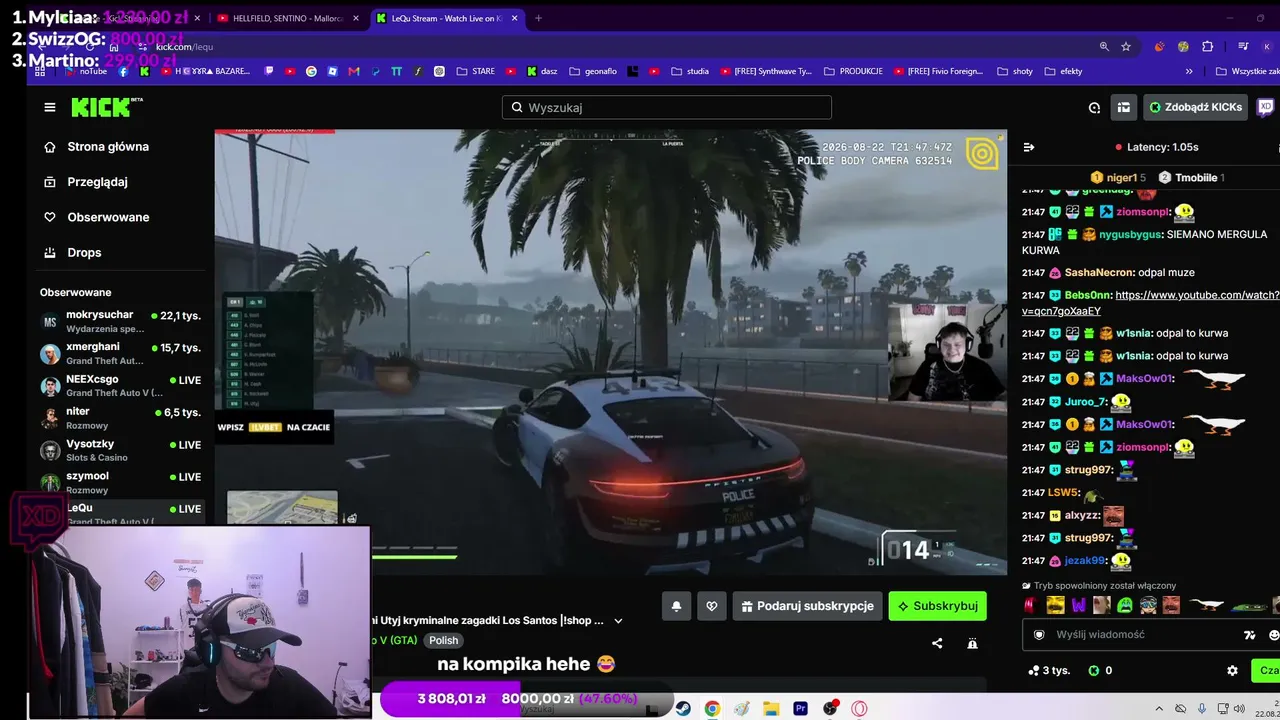Select the goose emote in quick emotes

tap(1207, 605)
